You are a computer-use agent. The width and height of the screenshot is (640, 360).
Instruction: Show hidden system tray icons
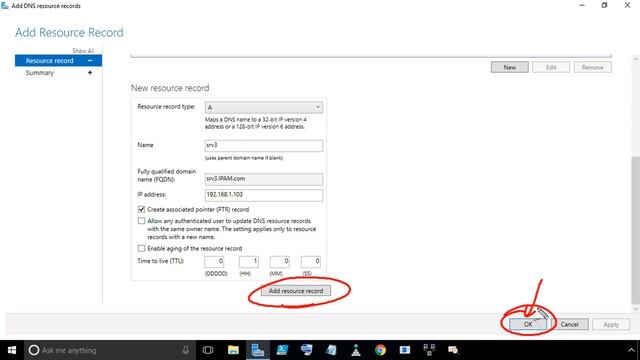tap(631, 350)
